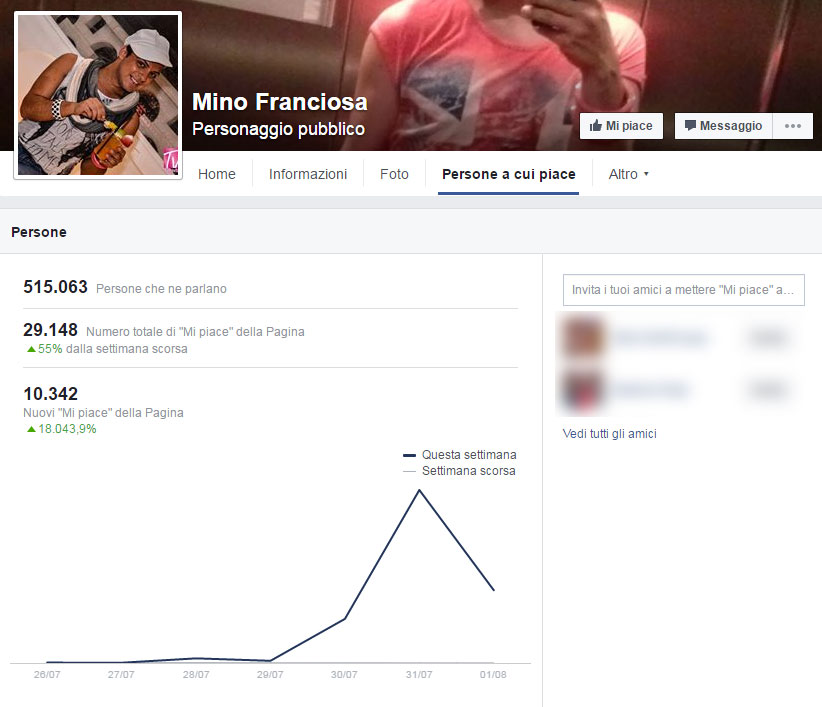Image resolution: width=822 pixels, height=707 pixels.
Task: Click the Settimana scorsa legend line marker
Action: tap(409, 472)
